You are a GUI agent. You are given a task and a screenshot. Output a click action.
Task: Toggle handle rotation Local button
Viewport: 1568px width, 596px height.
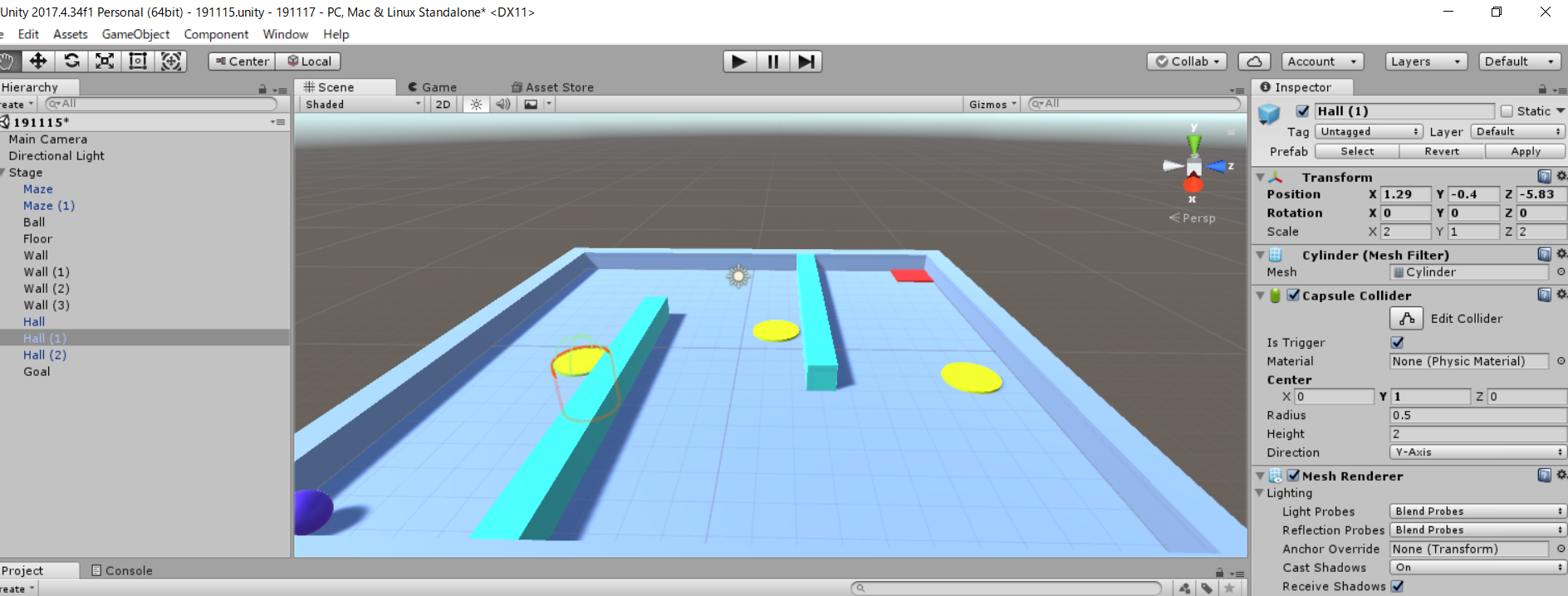point(308,61)
